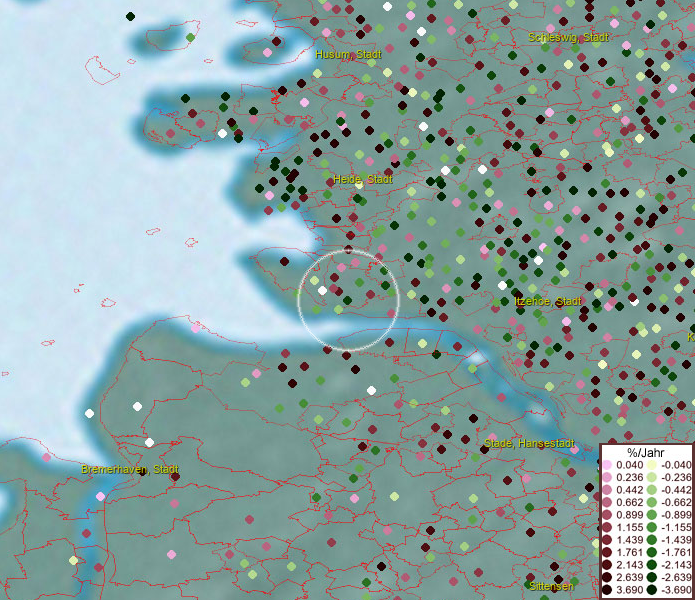Screen dimensions: 695x600
Task: Select the legend swatch for 0.442
Action: 607,490
